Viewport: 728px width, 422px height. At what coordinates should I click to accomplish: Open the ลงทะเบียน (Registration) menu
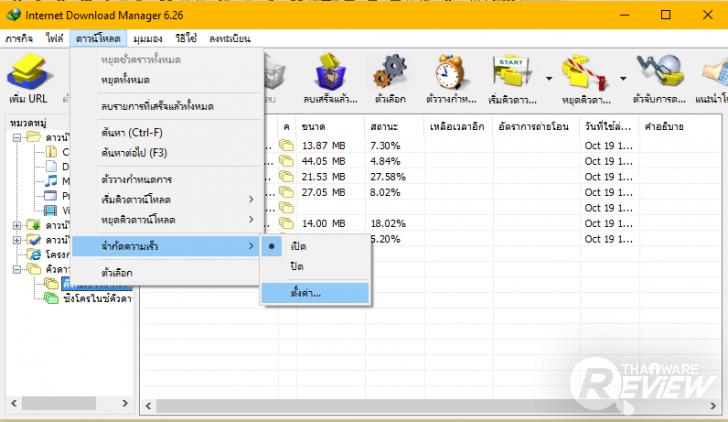(230, 39)
